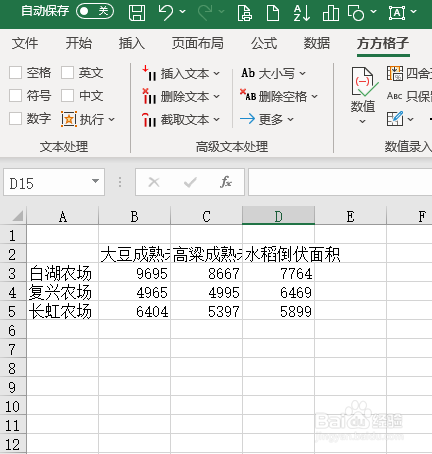Select column B header
Screen dimensions: 432x454
134,216
